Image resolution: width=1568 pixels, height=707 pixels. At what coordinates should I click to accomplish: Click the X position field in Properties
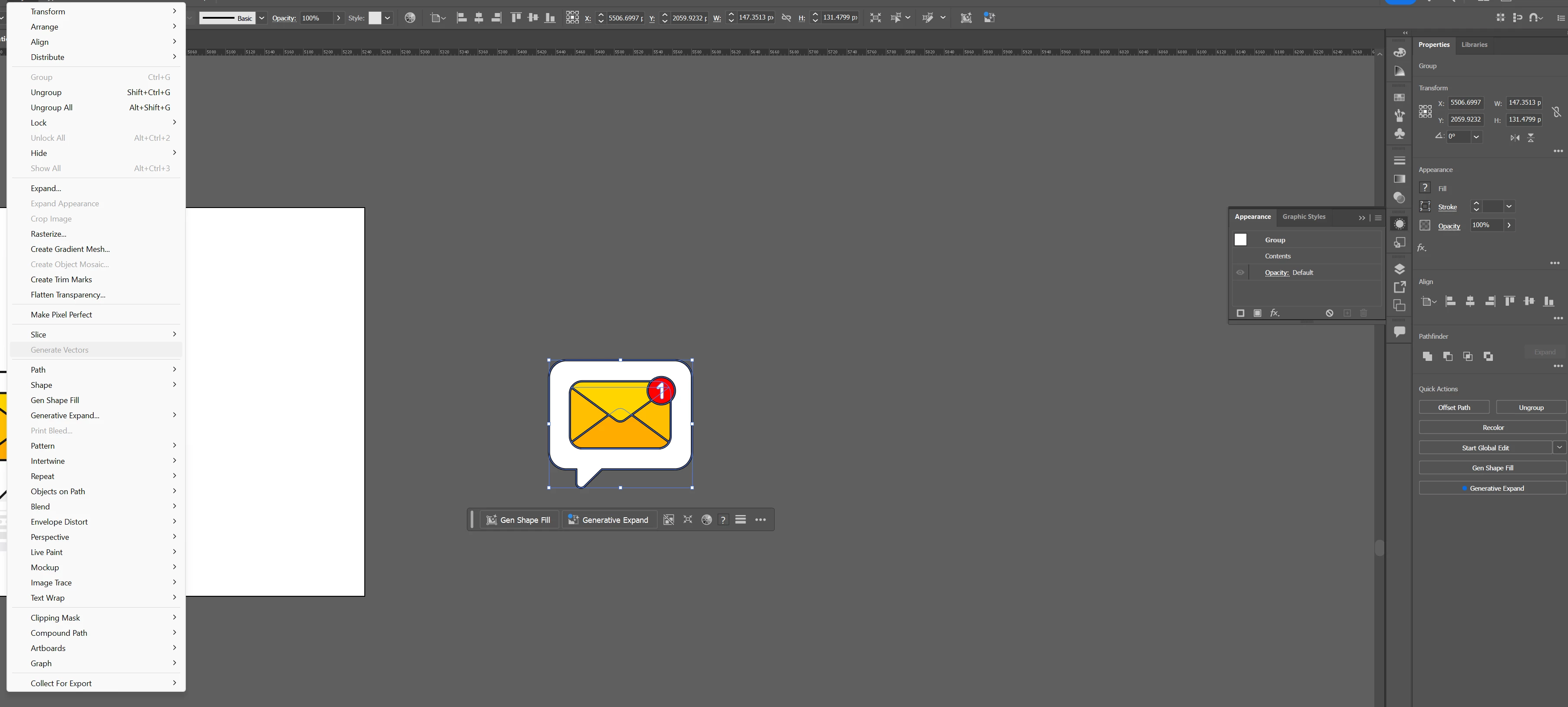click(1465, 103)
